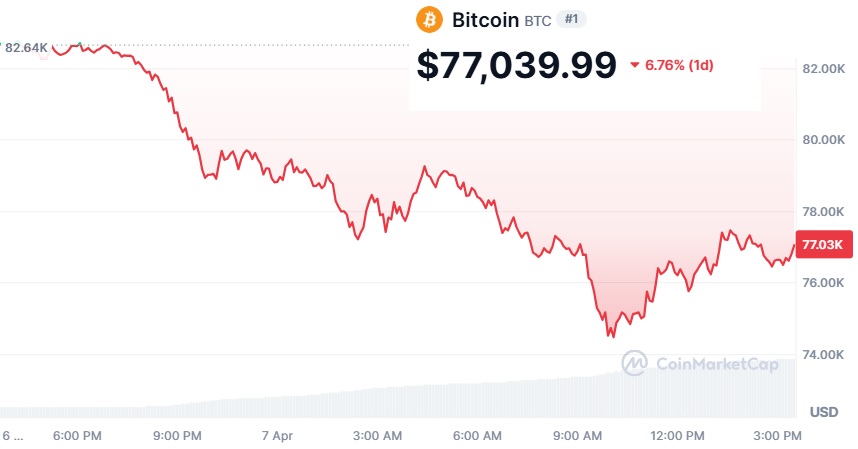Click the 6.76% (1d) change label
858x449 pixels.
679,65
